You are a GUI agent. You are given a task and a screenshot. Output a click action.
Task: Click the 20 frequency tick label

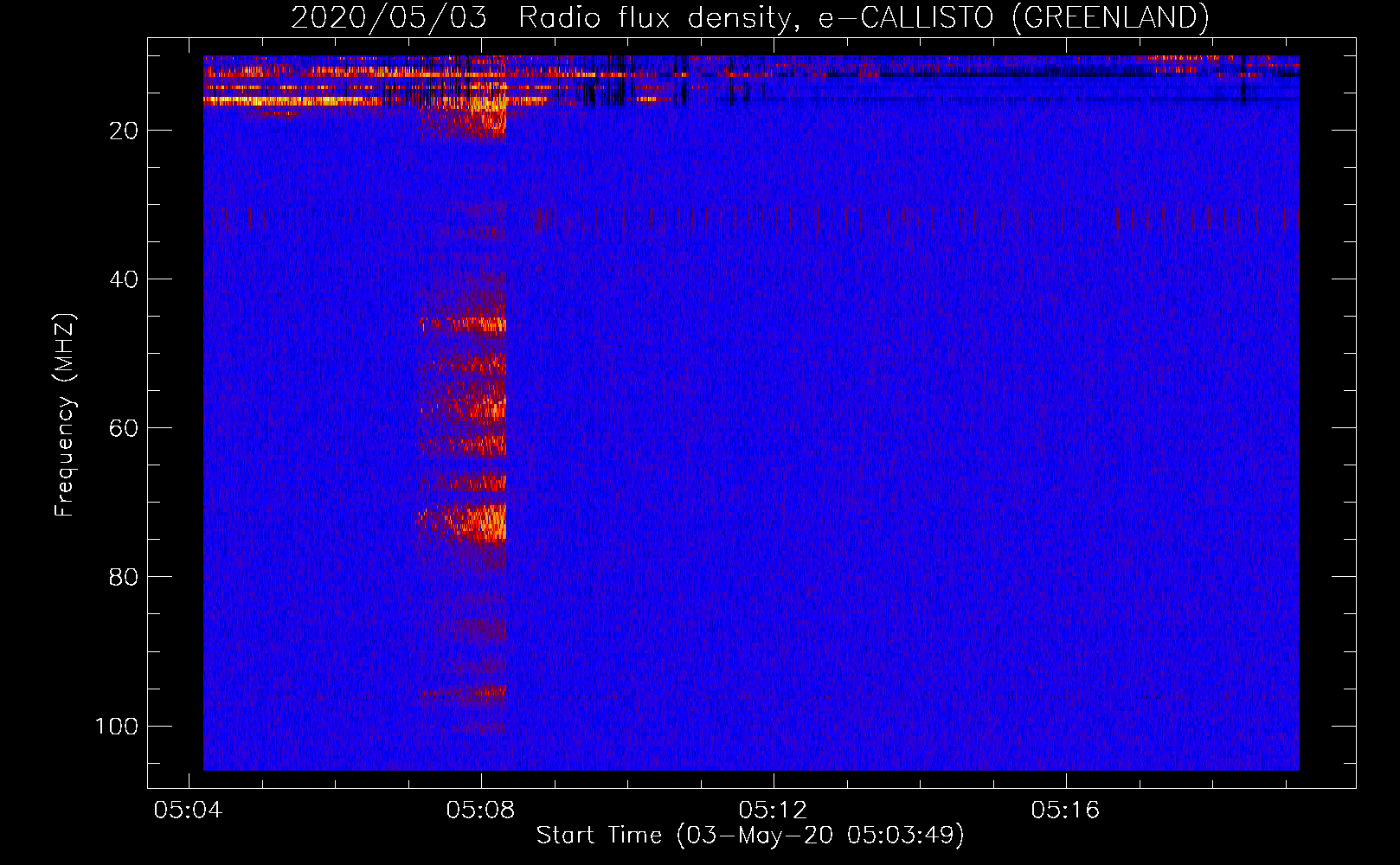click(124, 131)
